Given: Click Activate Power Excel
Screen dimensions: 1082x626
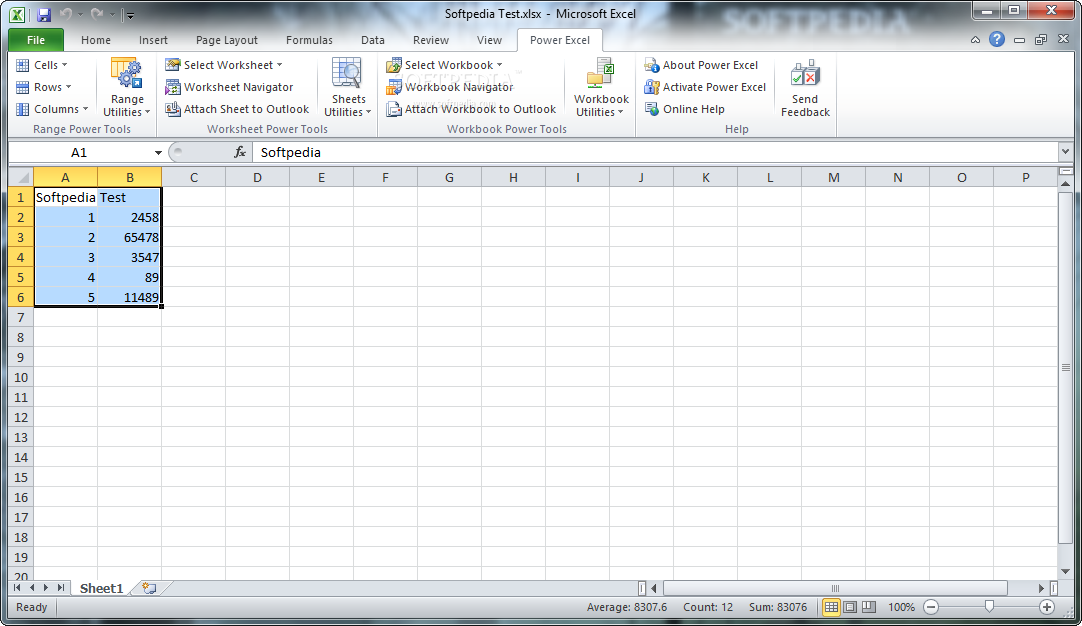Looking at the screenshot, I should [x=705, y=87].
